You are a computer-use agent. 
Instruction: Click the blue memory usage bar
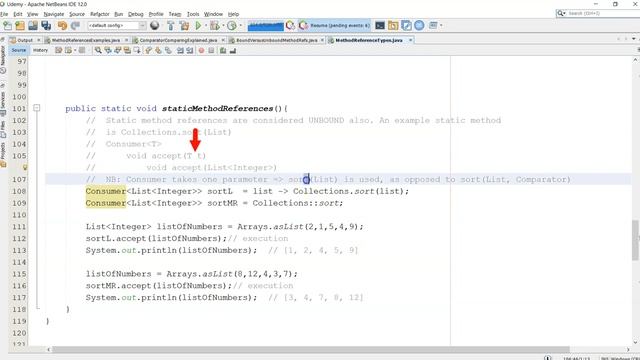265,26
